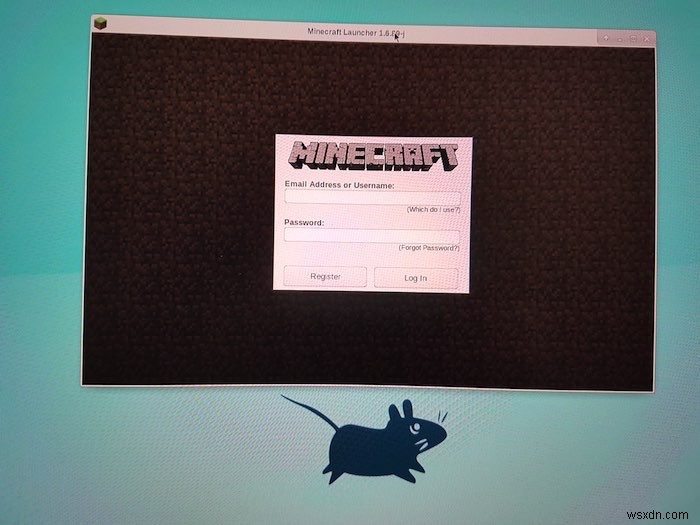Click the Register button

(x=325, y=276)
